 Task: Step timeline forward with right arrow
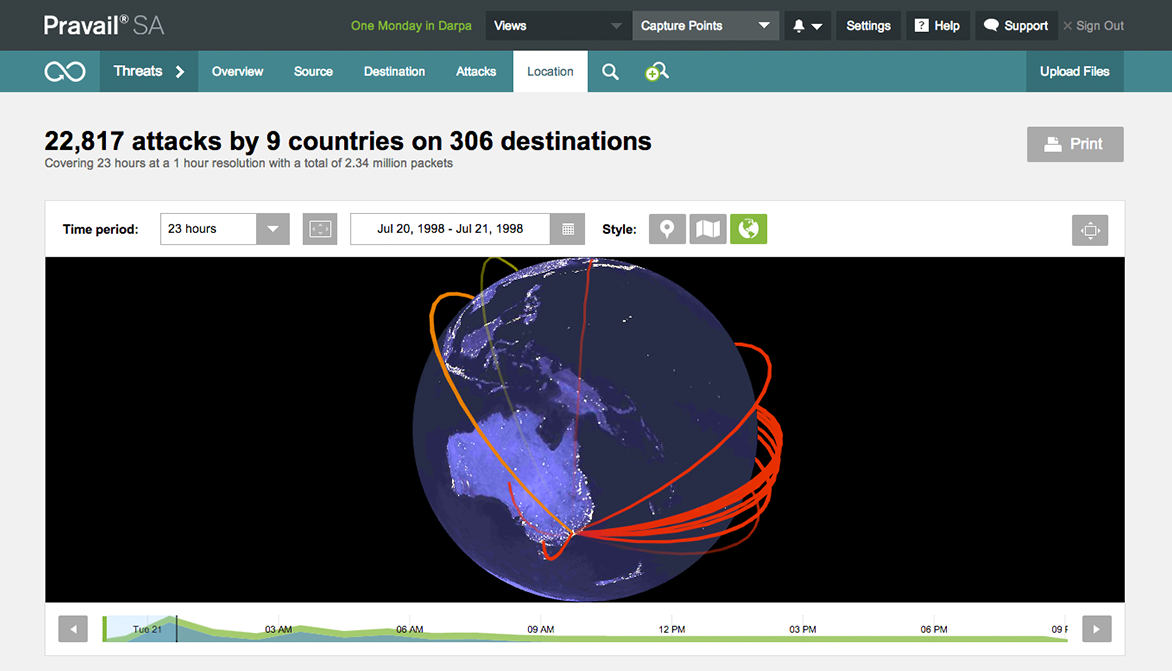click(x=1097, y=628)
